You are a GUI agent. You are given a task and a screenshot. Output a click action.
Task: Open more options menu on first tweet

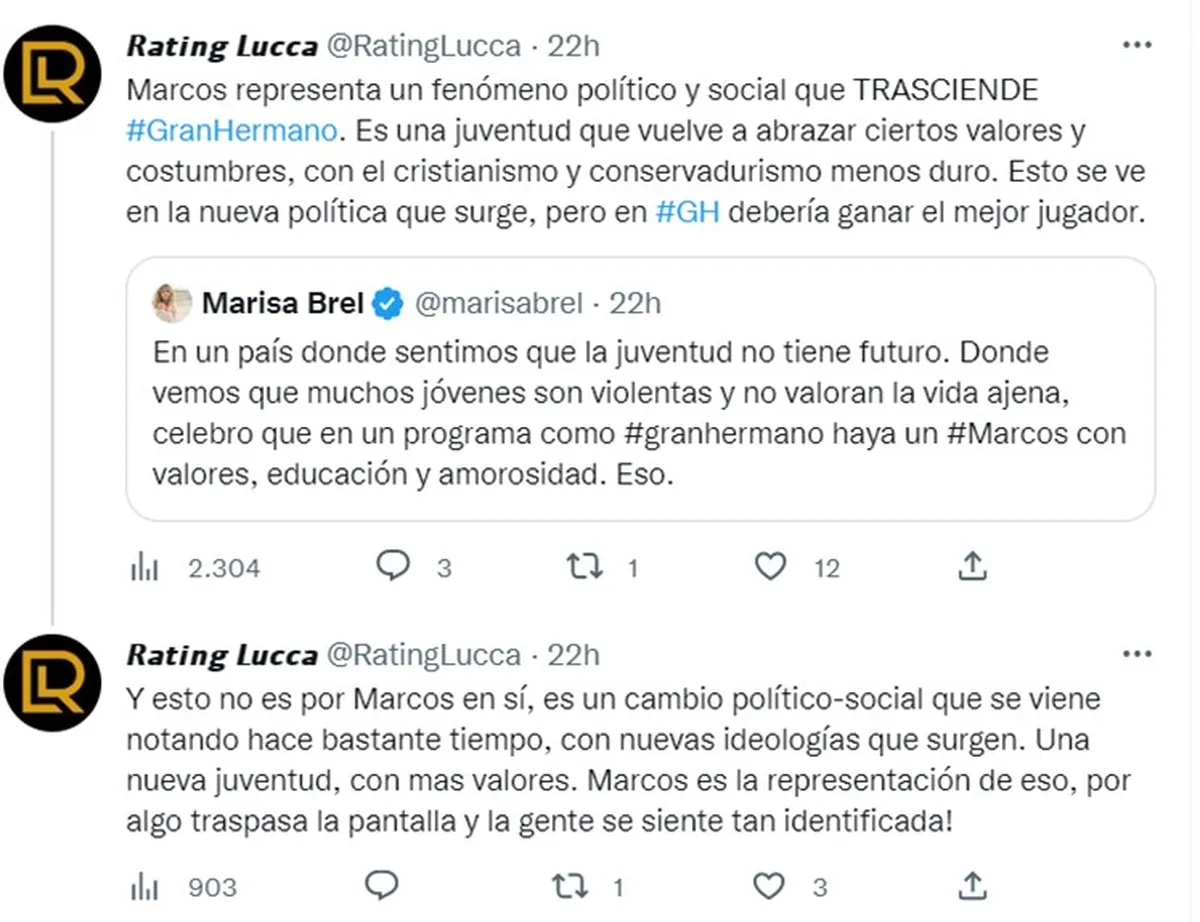point(1138,45)
